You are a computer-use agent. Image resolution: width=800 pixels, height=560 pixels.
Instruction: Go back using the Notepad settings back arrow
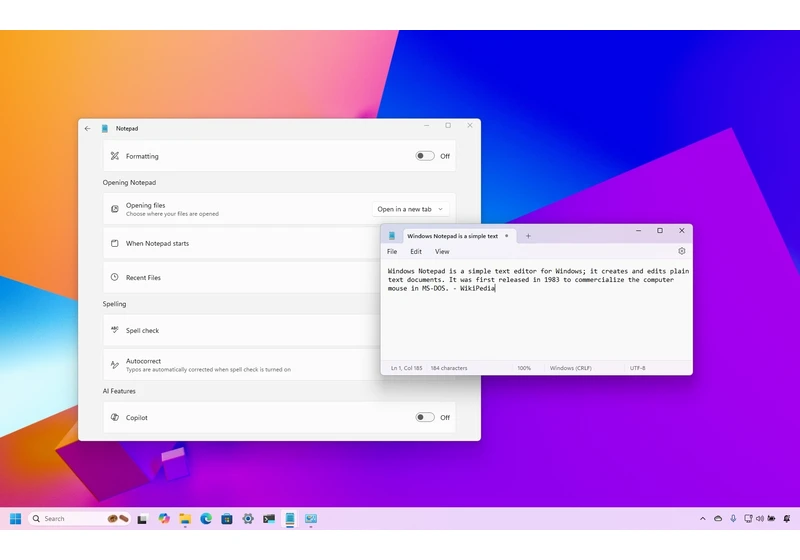coord(88,129)
